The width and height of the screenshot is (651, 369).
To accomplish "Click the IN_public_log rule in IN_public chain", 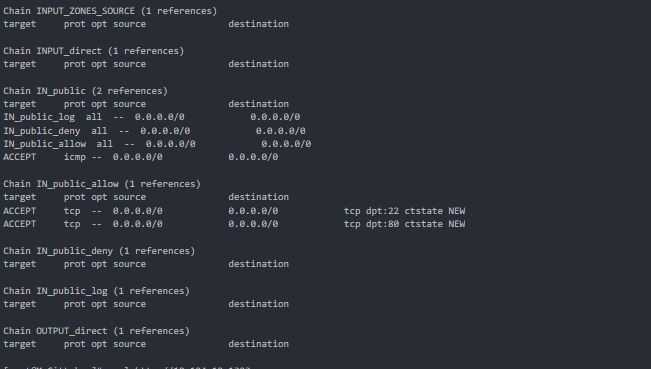I will pos(152,117).
